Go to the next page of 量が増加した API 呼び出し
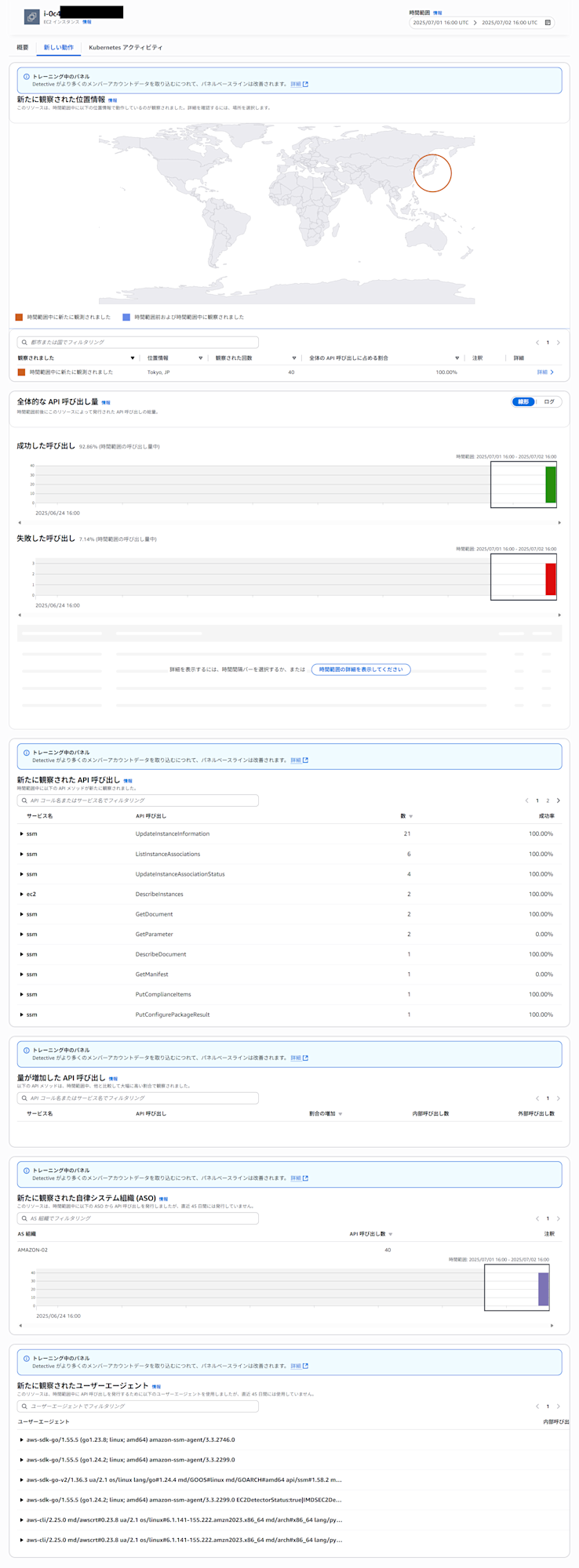The image size is (579, 1568). (559, 1098)
